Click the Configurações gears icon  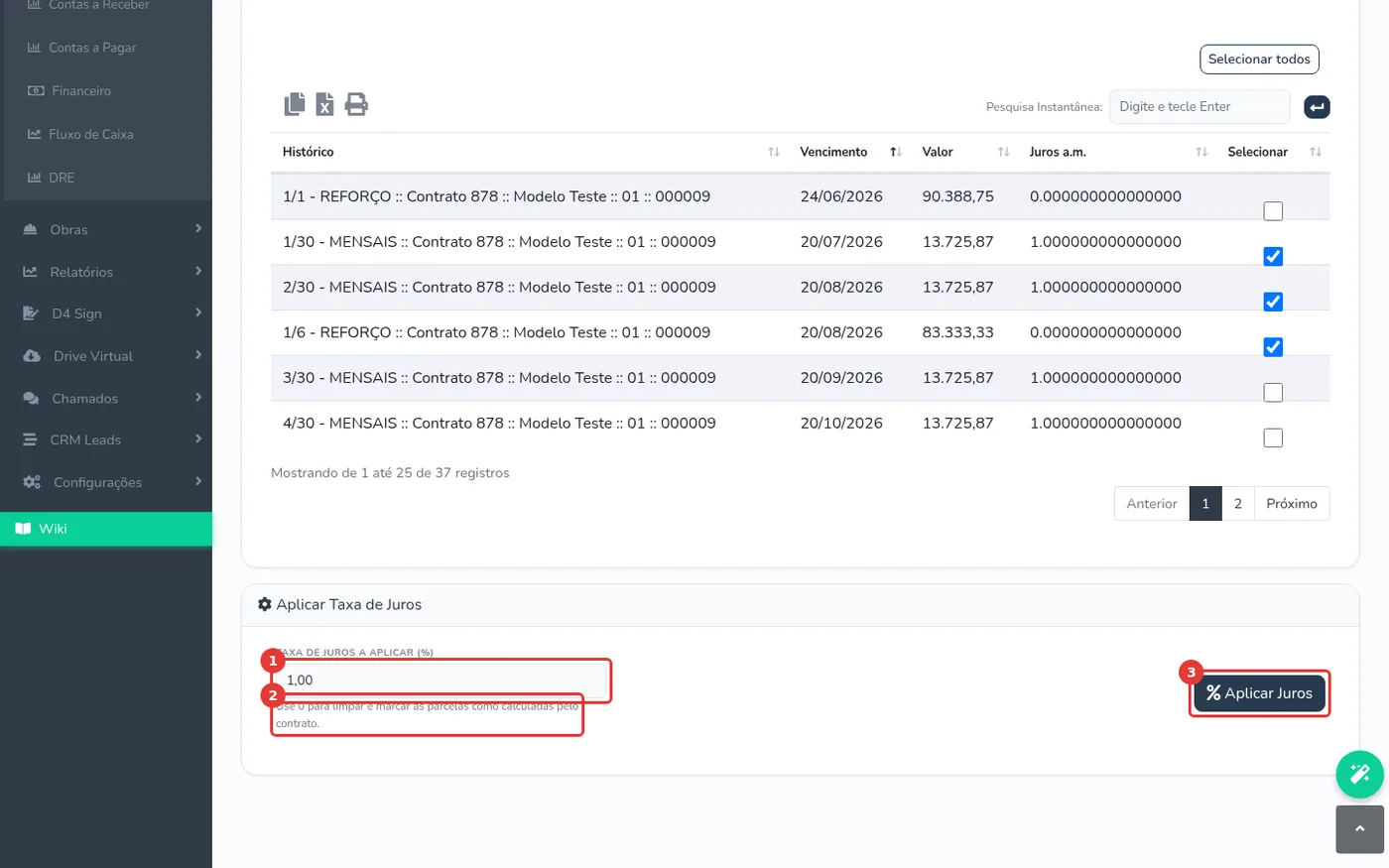(32, 482)
